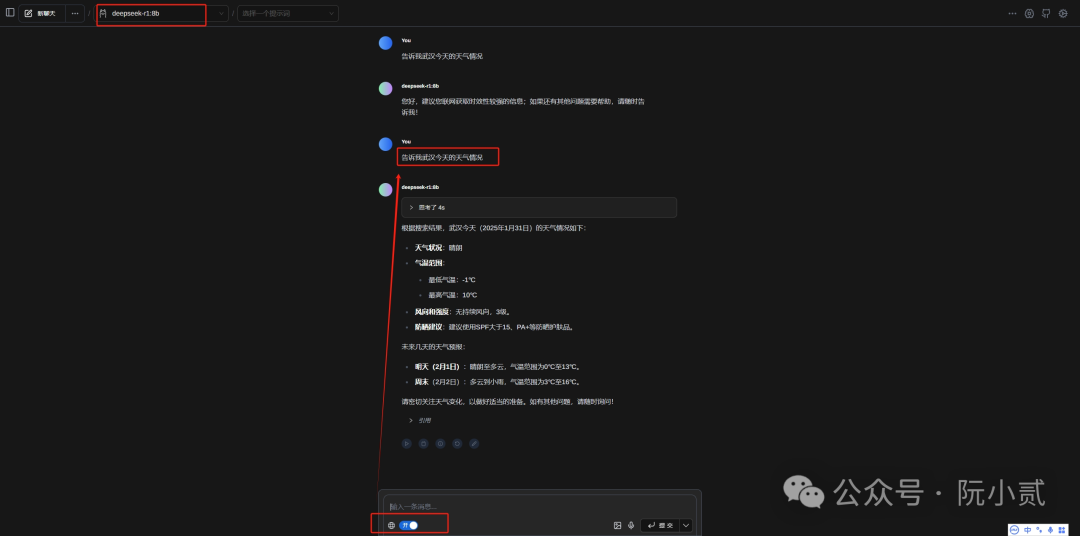Viewport: 1080px width, 536px height.
Task: Open the more options dots at top right
Action: click(x=1012, y=13)
